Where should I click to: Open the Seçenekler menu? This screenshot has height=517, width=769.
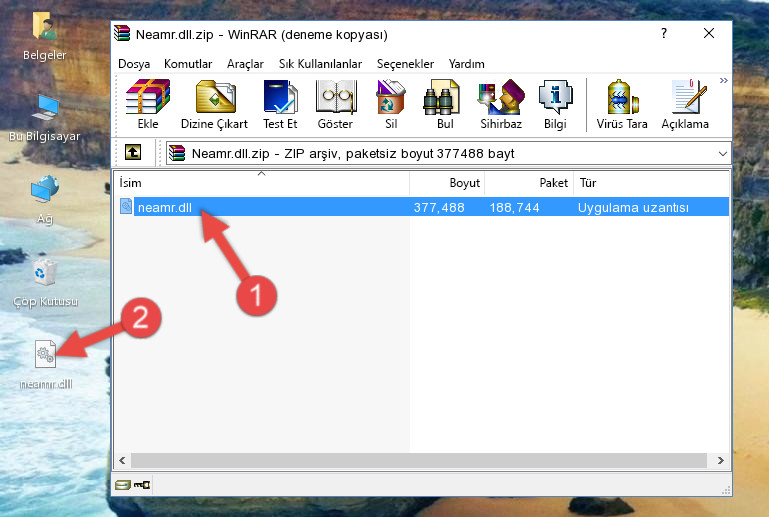point(405,64)
